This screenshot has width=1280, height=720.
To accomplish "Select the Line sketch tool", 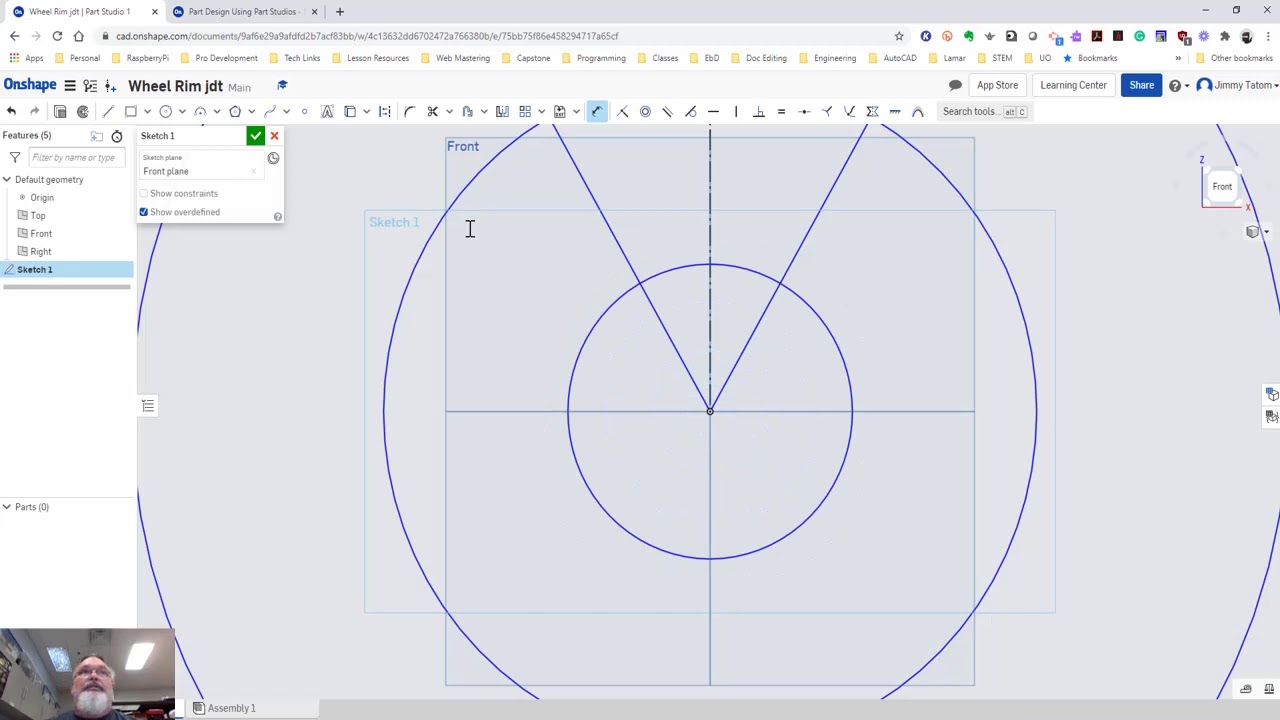I will (108, 111).
